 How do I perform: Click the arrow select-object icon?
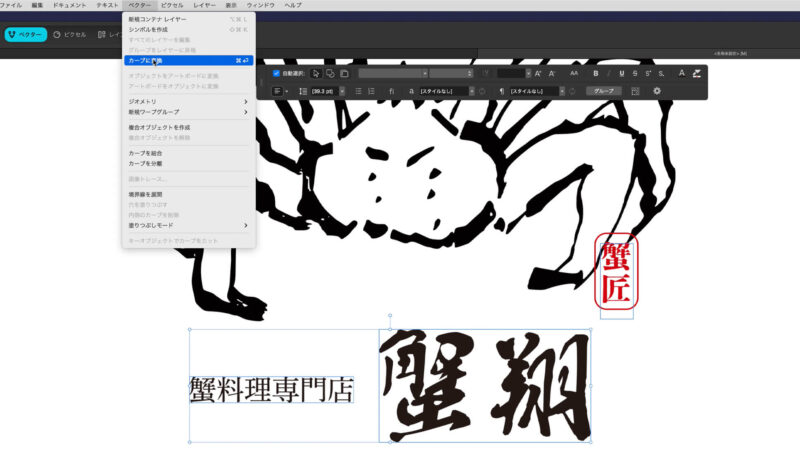(316, 73)
